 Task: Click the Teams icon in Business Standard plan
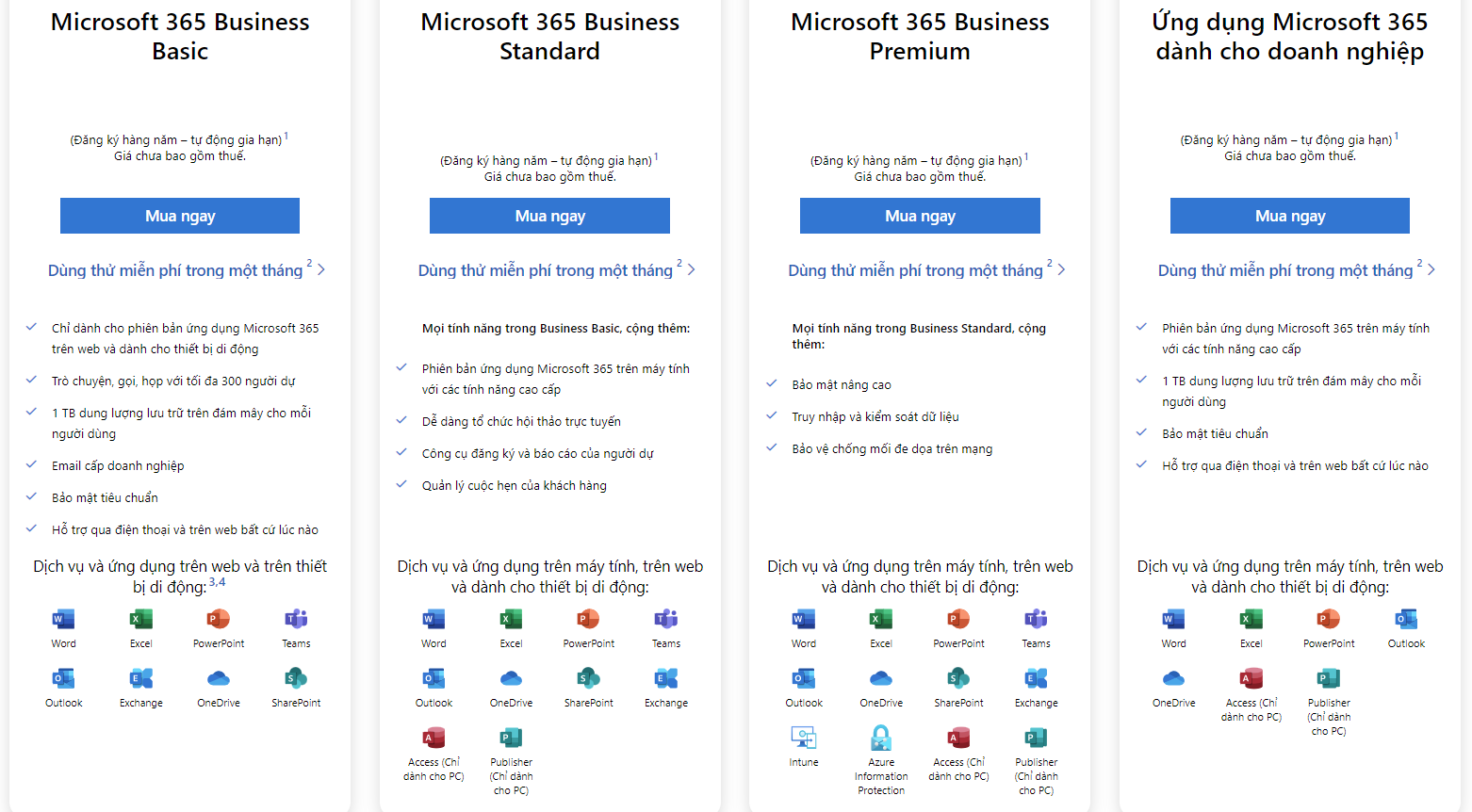click(x=666, y=619)
